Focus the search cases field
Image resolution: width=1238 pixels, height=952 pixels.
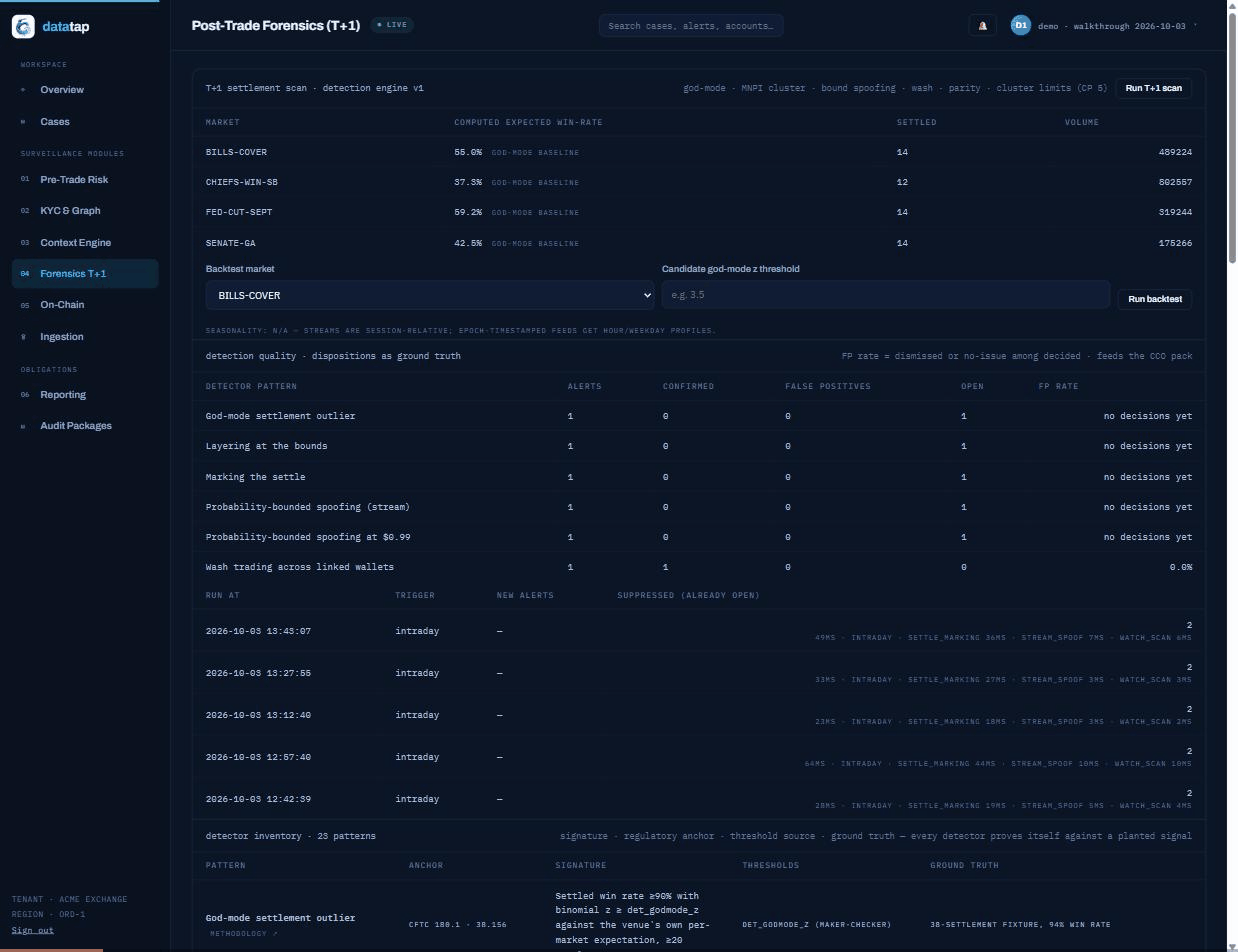pyautogui.click(x=691, y=26)
